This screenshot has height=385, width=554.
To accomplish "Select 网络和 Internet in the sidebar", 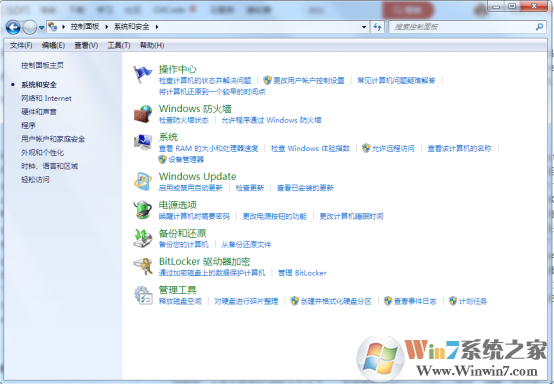I will tap(46, 98).
